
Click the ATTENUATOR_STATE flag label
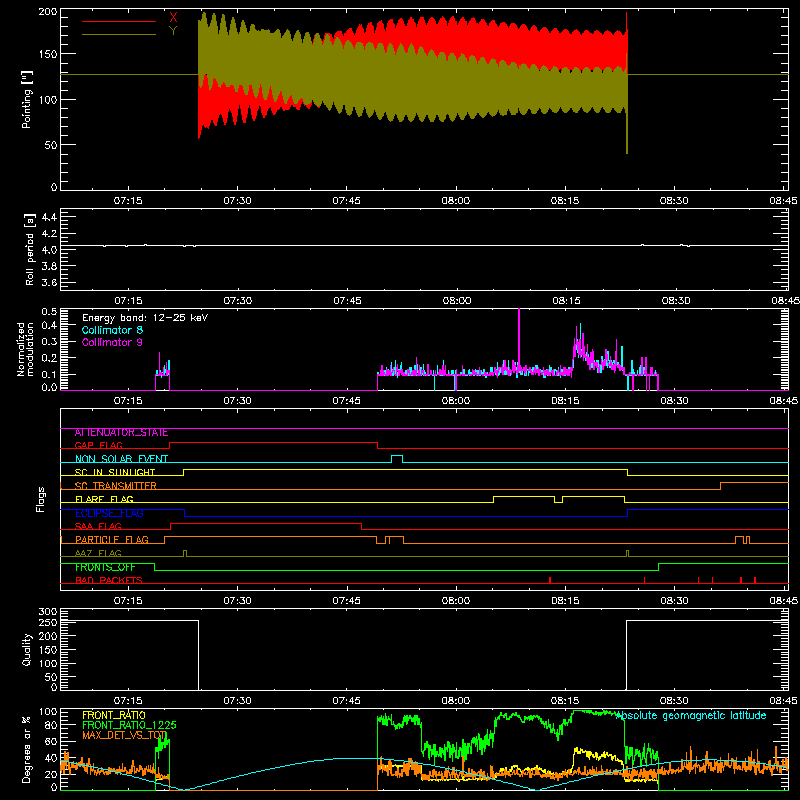(121, 433)
